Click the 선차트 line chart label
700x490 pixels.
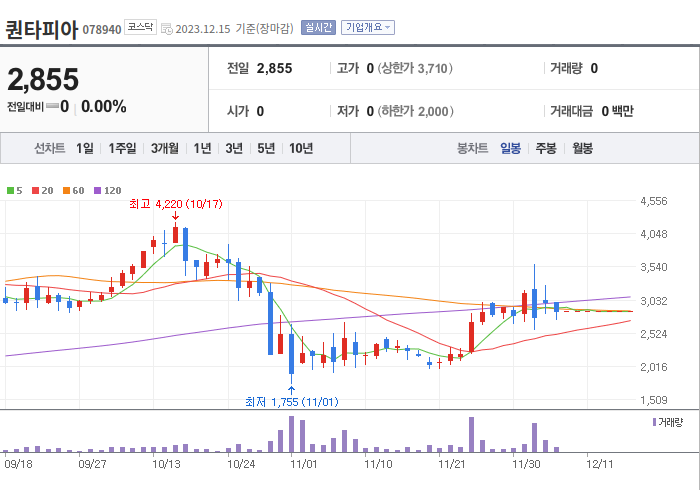point(50,148)
